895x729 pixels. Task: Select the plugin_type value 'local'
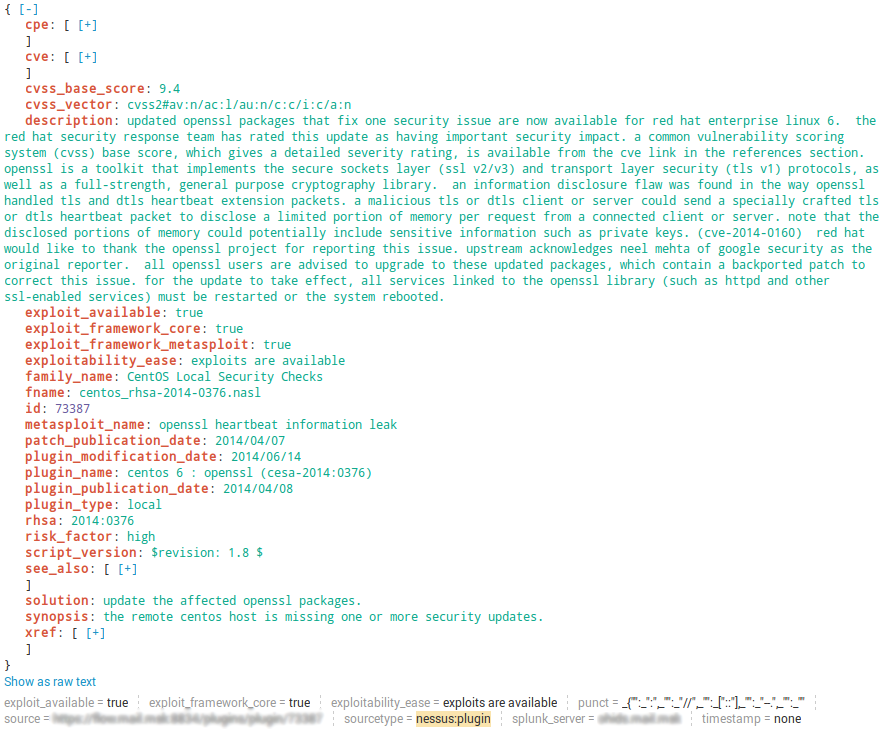coord(144,504)
